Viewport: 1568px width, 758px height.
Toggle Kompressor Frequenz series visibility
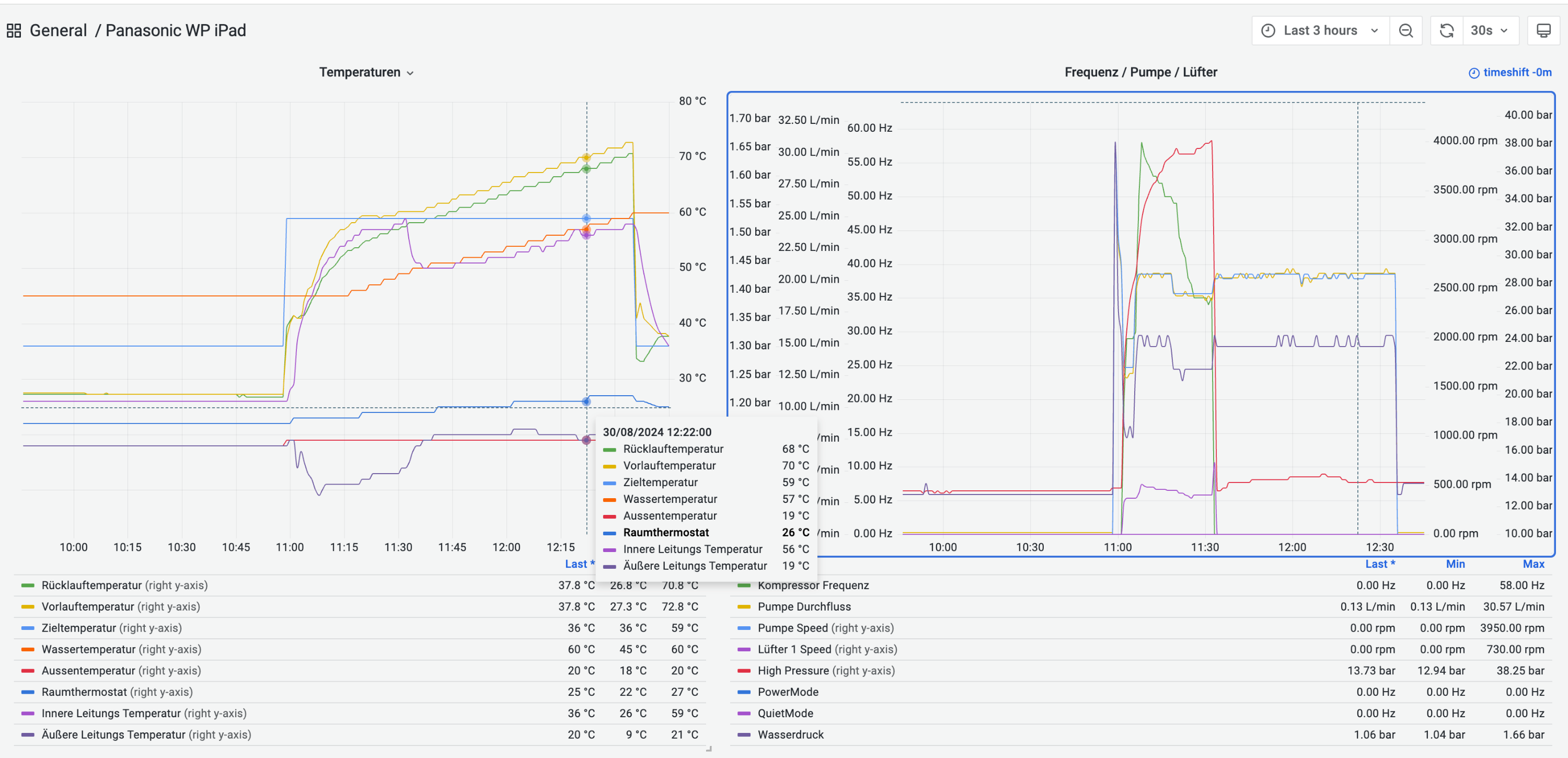click(x=813, y=585)
